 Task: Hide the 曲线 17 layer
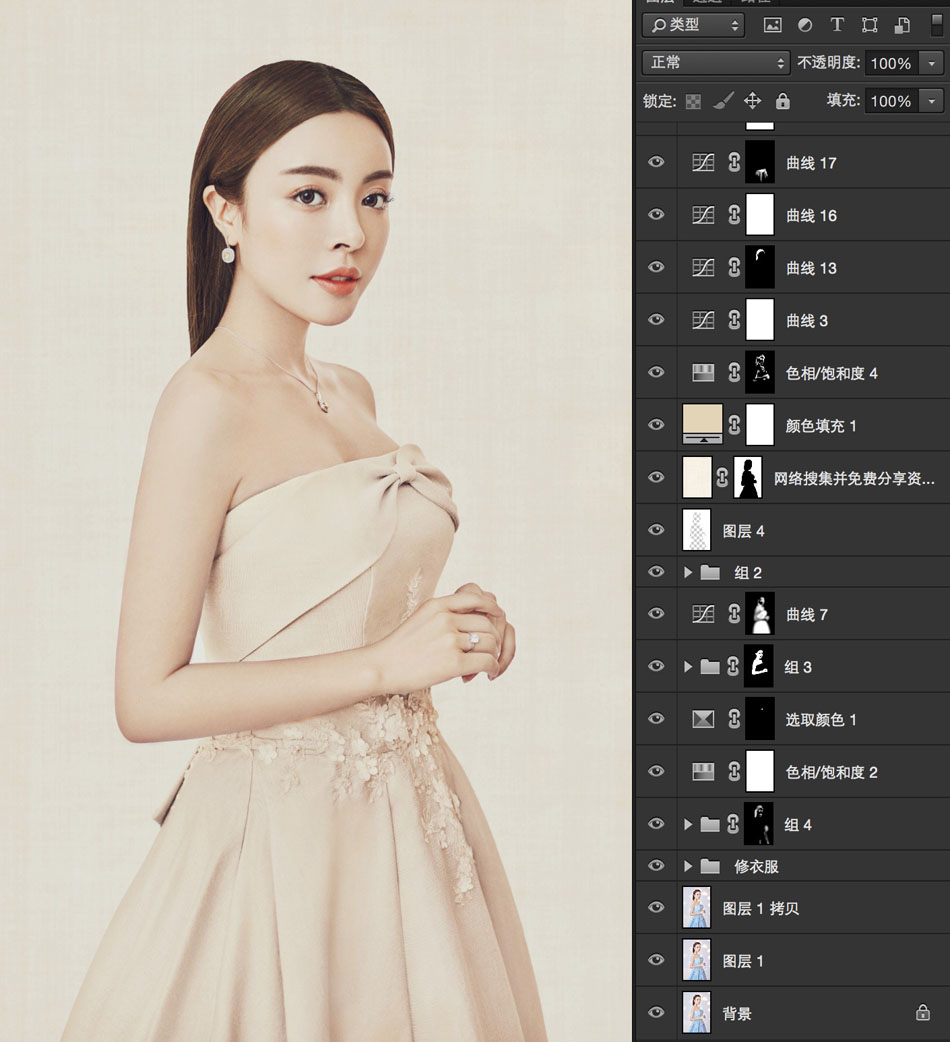pos(656,162)
